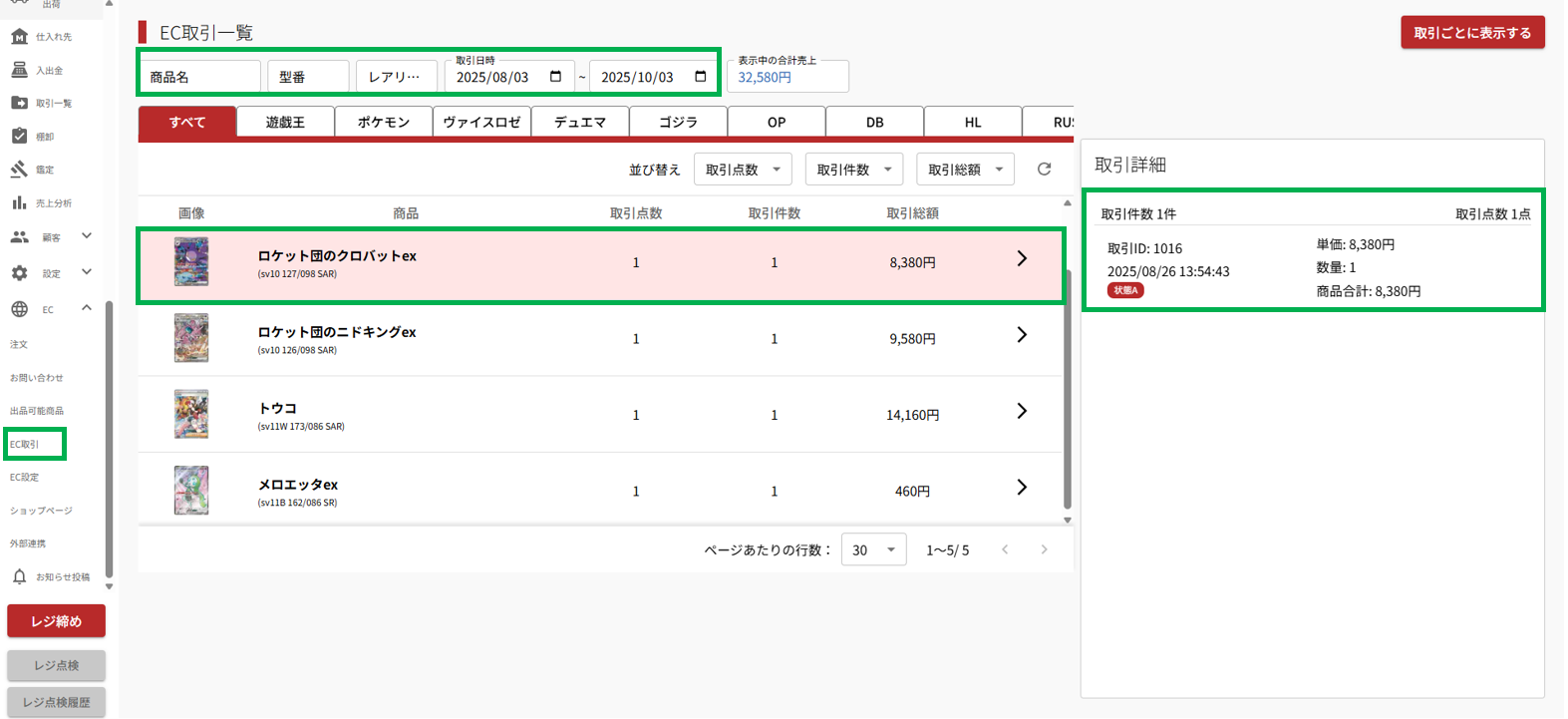Click the トウコ card thumbnail

[x=191, y=414]
